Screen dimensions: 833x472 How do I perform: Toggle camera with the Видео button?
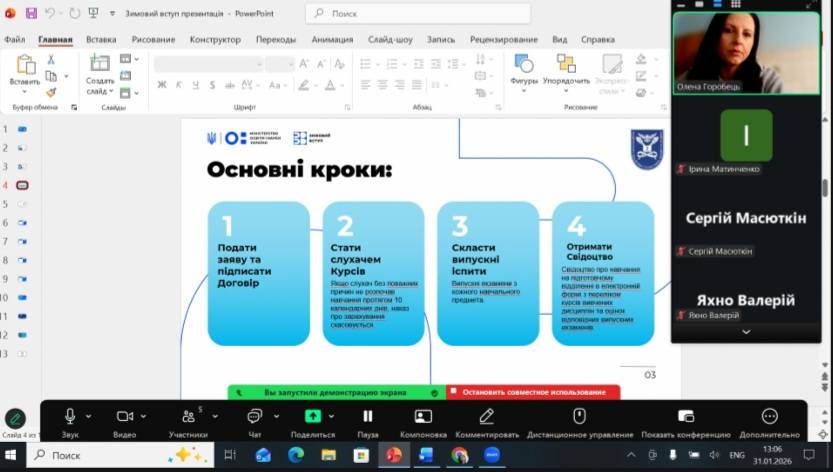tap(124, 416)
